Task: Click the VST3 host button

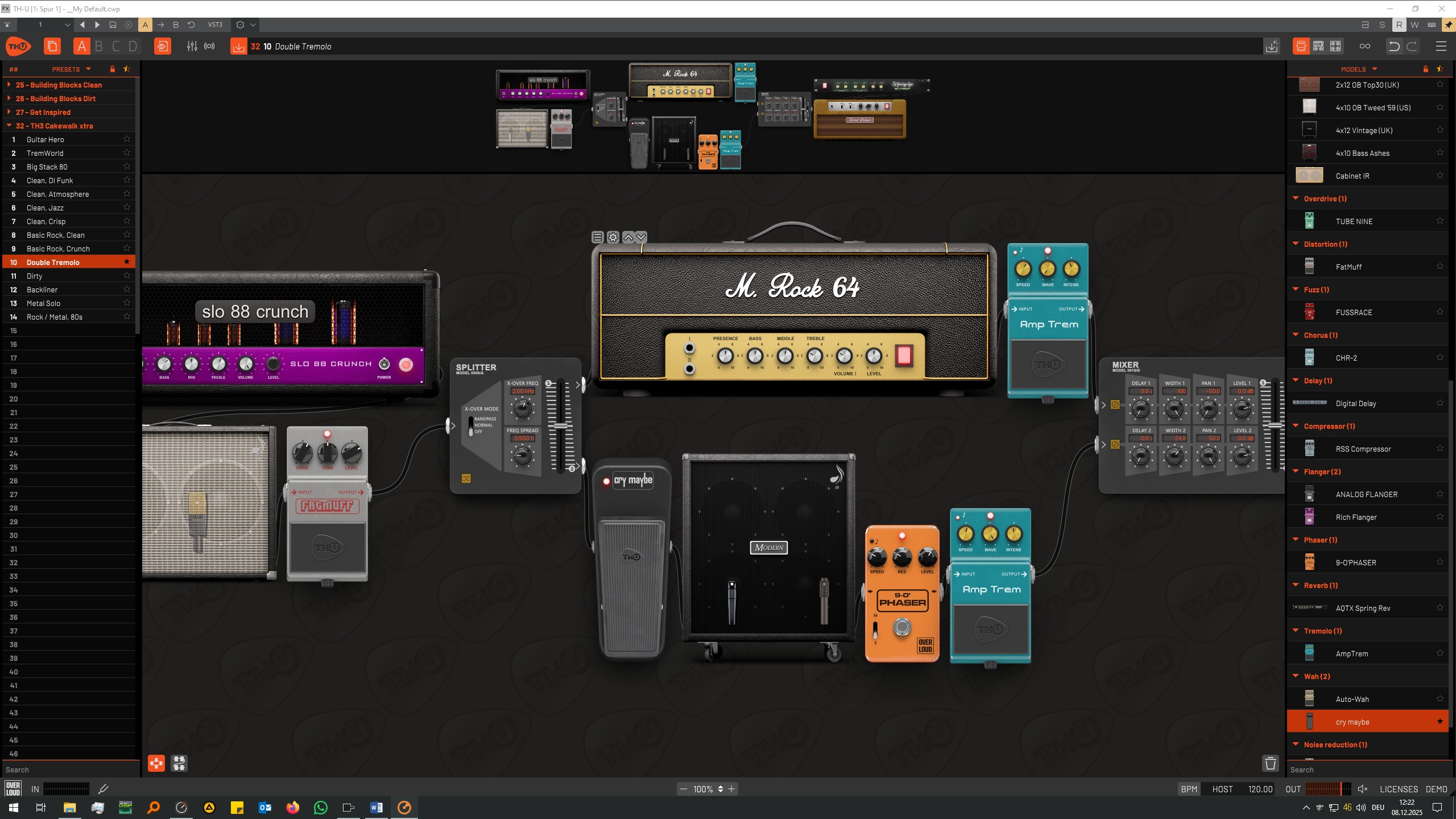Action: [215, 24]
